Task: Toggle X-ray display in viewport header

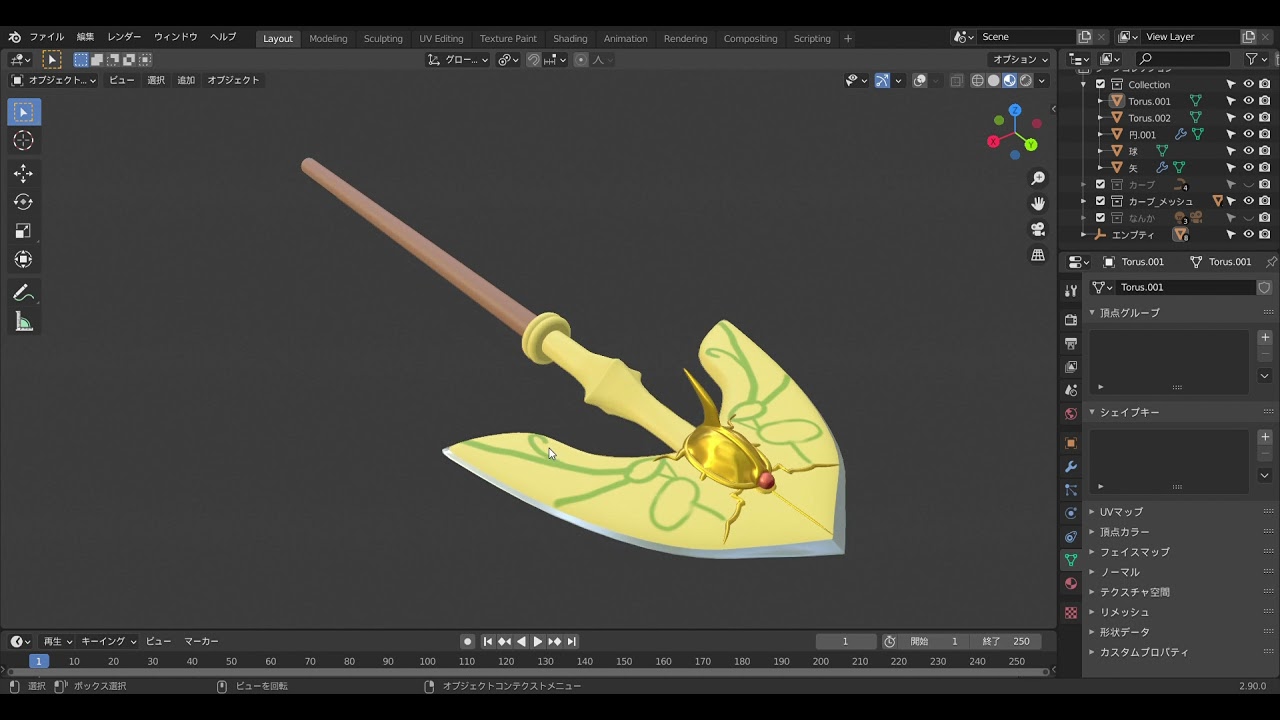Action: 956,81
